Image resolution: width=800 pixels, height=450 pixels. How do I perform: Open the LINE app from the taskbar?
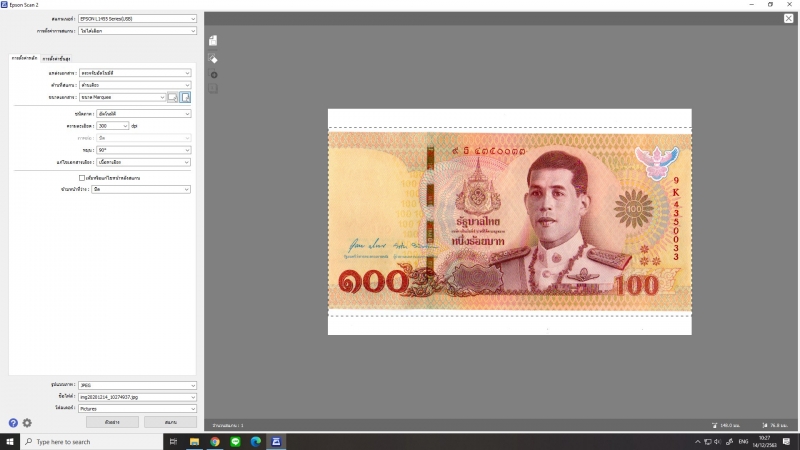235,442
